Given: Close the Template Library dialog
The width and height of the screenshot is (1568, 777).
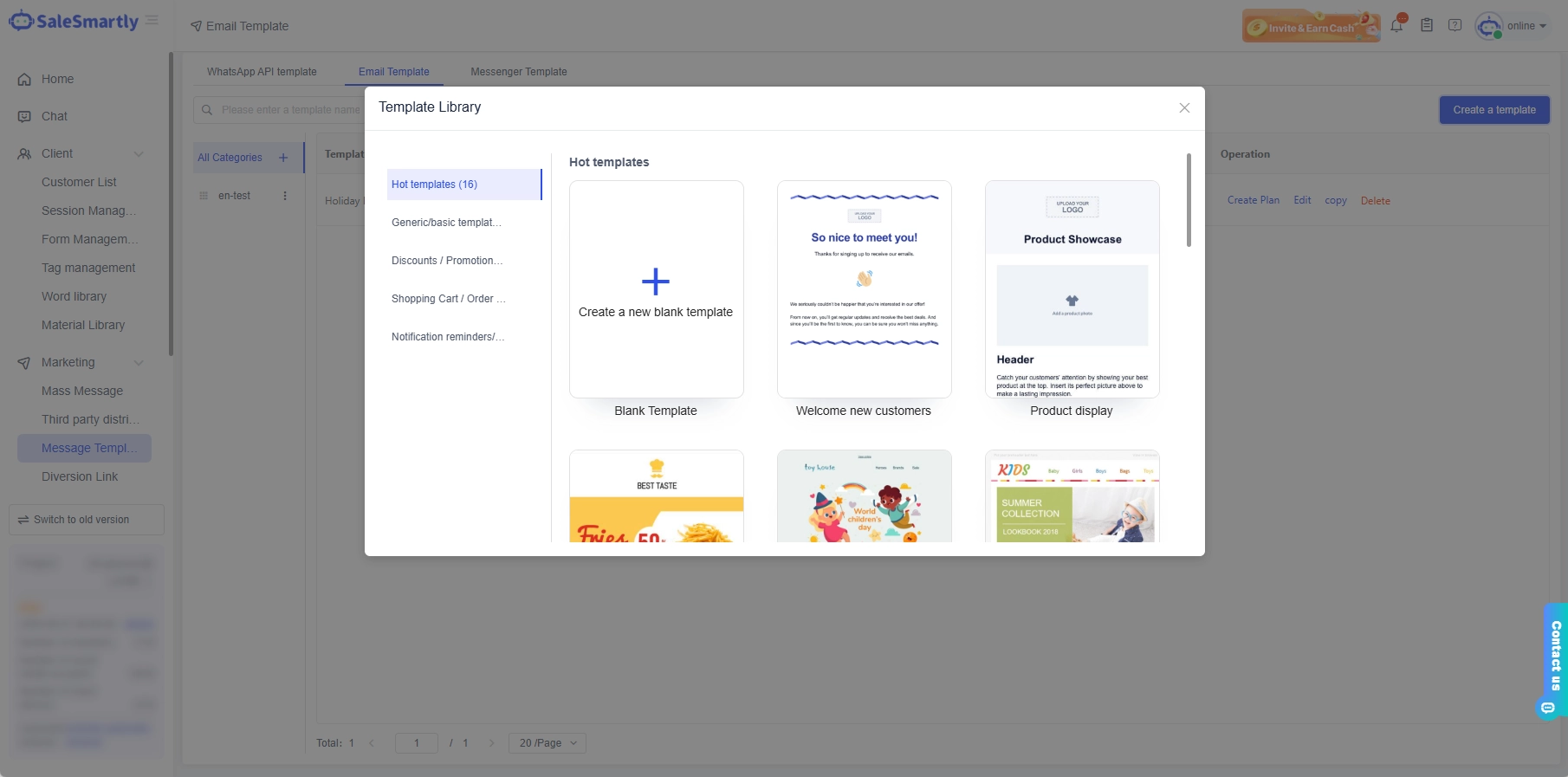Looking at the screenshot, I should (1184, 107).
